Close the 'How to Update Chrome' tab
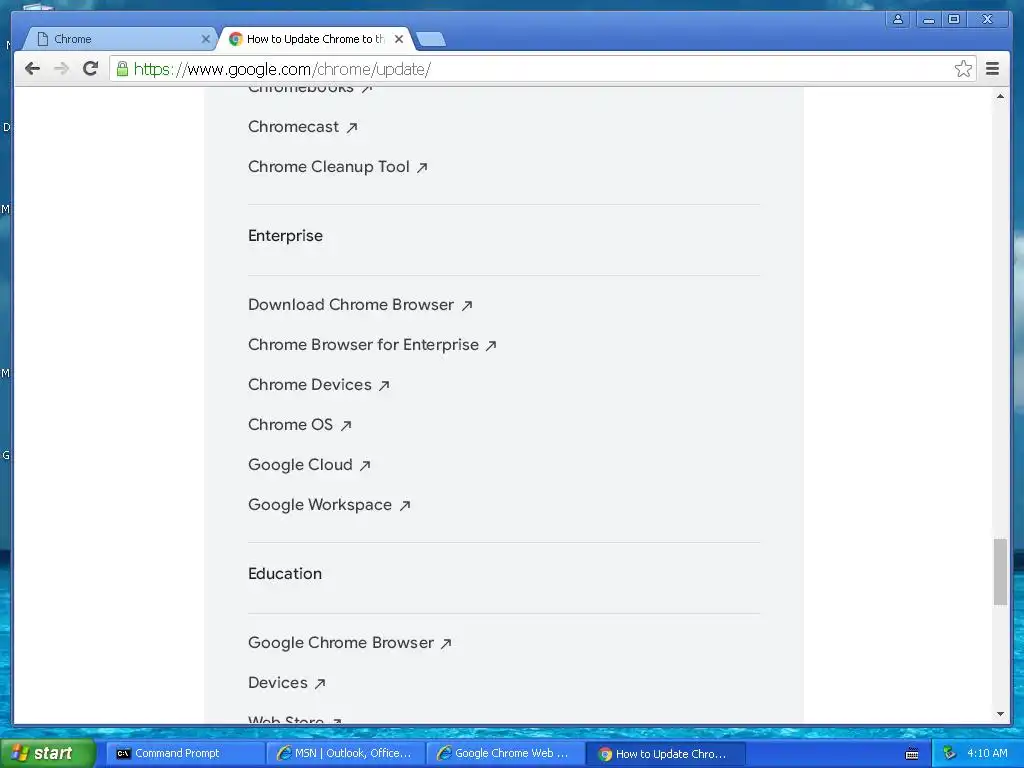Viewport: 1024px width, 768px height. point(399,39)
